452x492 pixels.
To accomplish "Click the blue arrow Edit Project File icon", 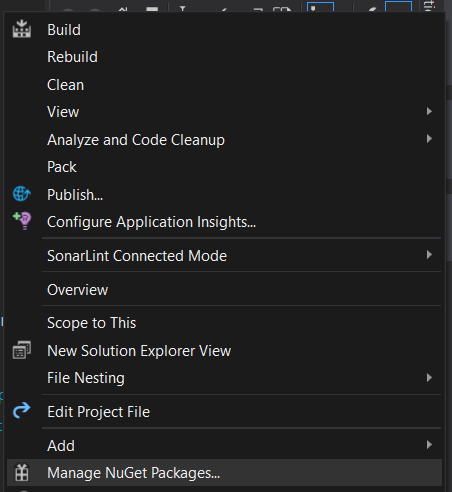I will [x=22, y=410].
